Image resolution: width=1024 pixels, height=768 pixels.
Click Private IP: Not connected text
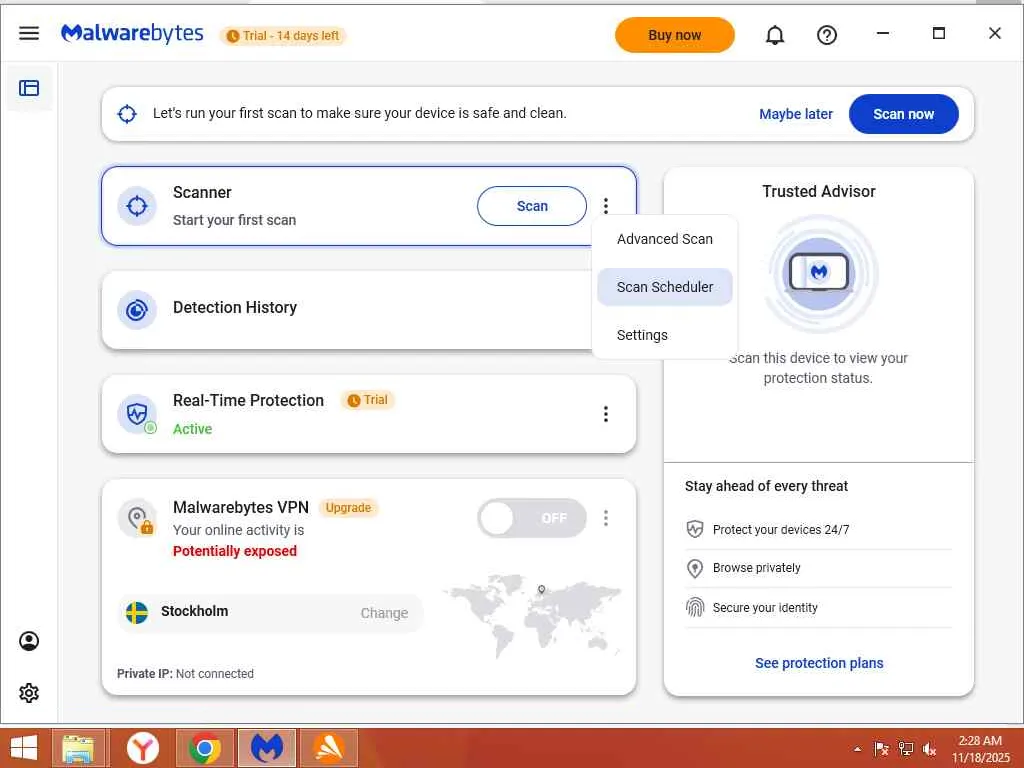[185, 674]
